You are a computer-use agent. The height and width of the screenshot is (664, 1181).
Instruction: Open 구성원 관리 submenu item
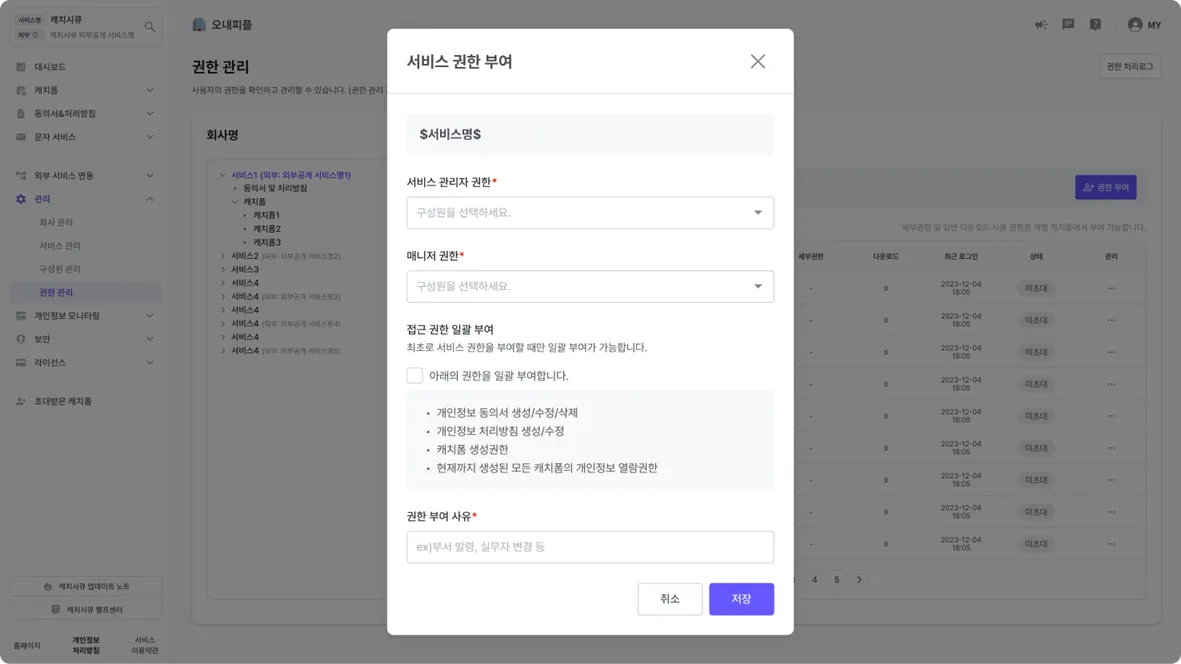tap(60, 269)
